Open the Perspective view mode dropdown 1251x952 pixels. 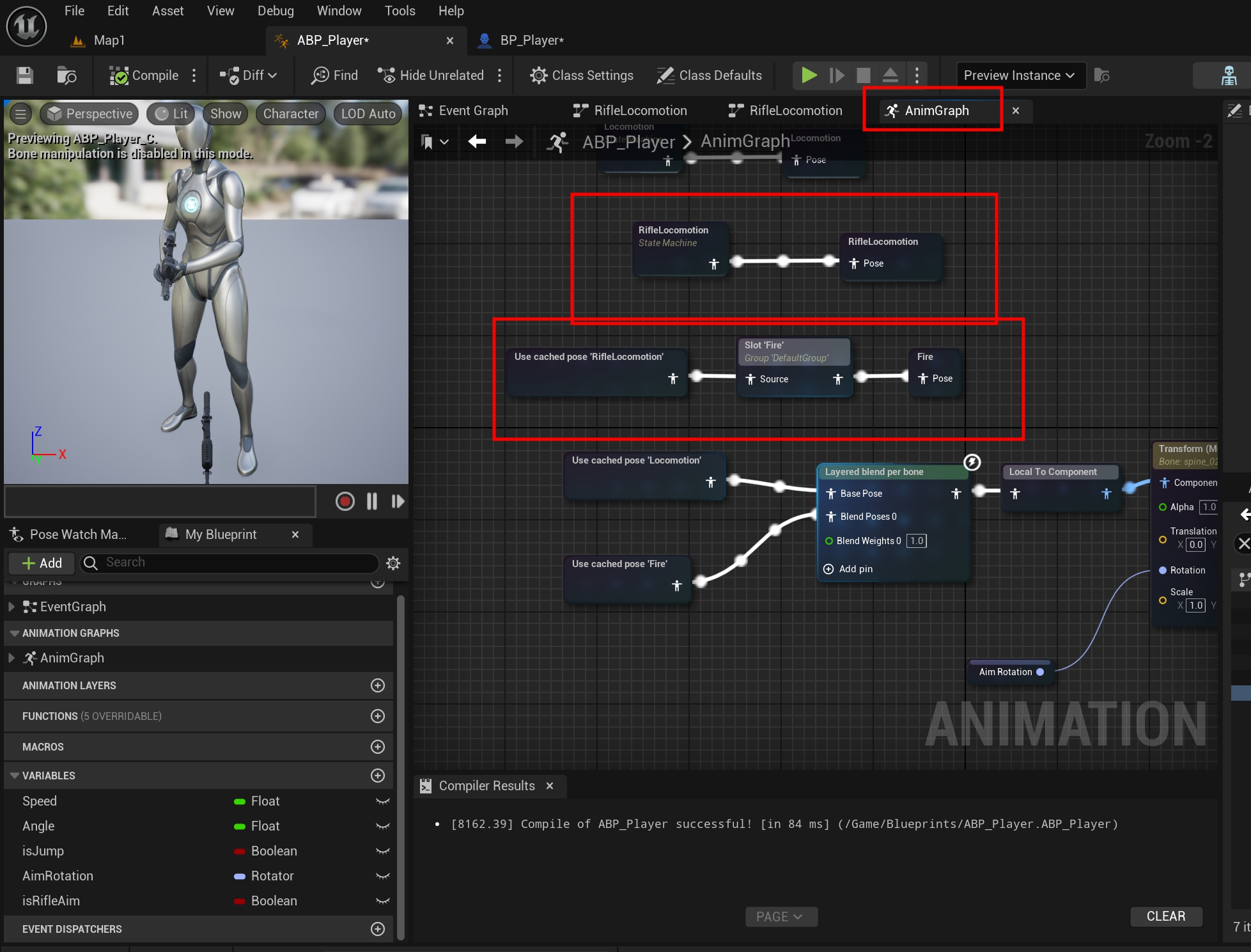[x=89, y=114]
